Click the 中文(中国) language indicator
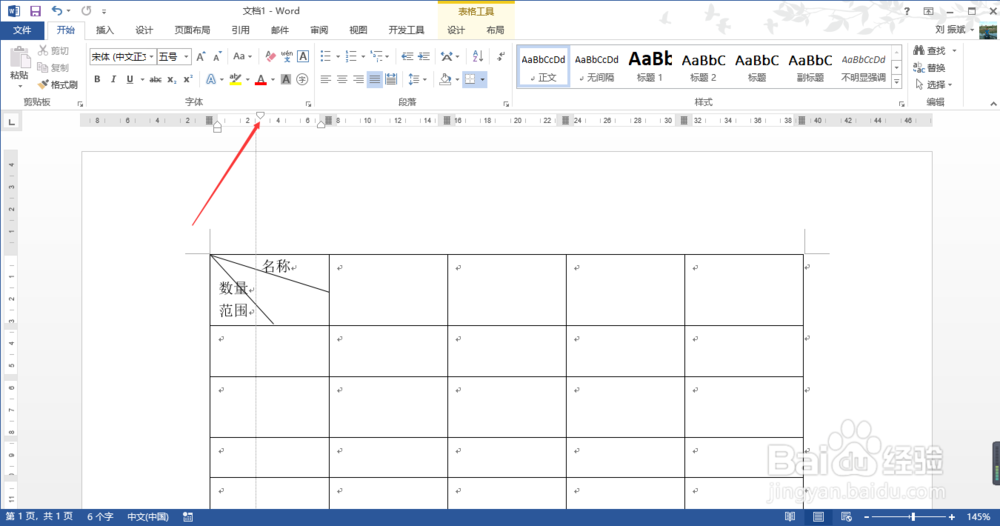This screenshot has width=1000, height=526. point(148,517)
